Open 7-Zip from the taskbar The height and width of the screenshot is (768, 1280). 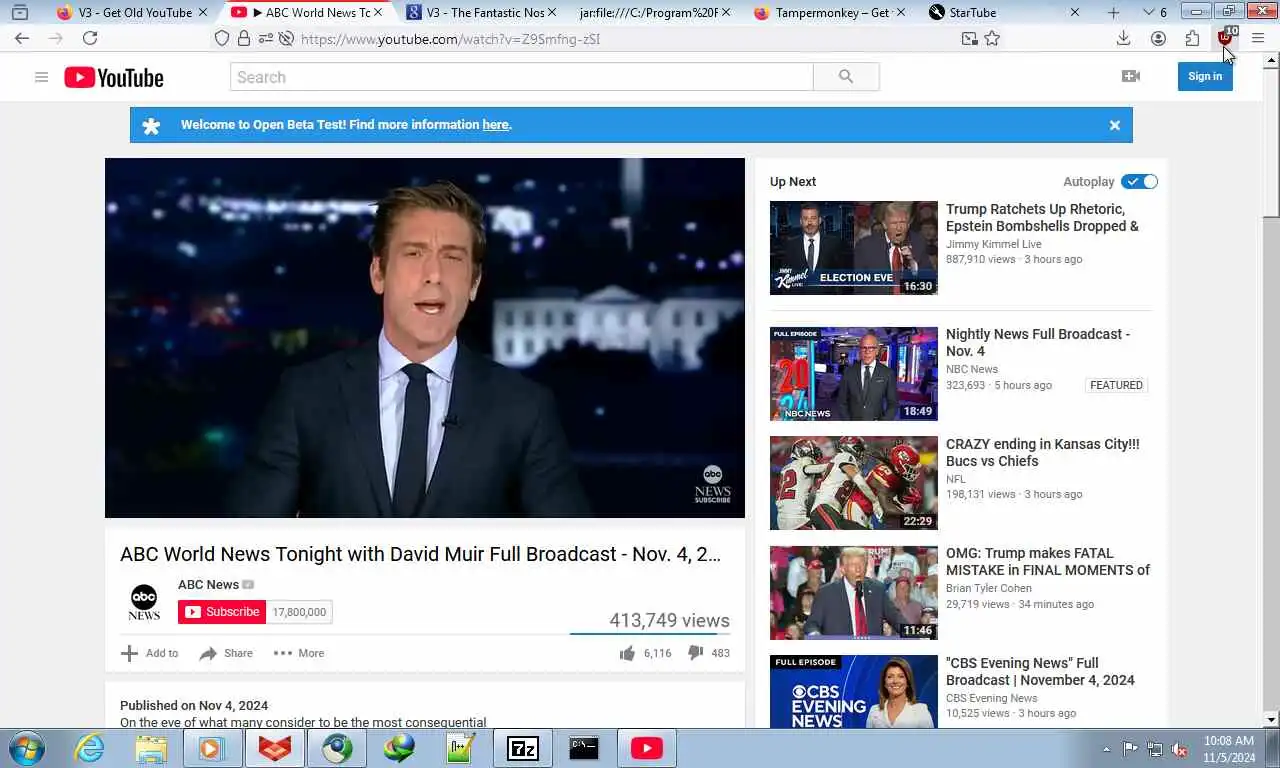click(522, 748)
